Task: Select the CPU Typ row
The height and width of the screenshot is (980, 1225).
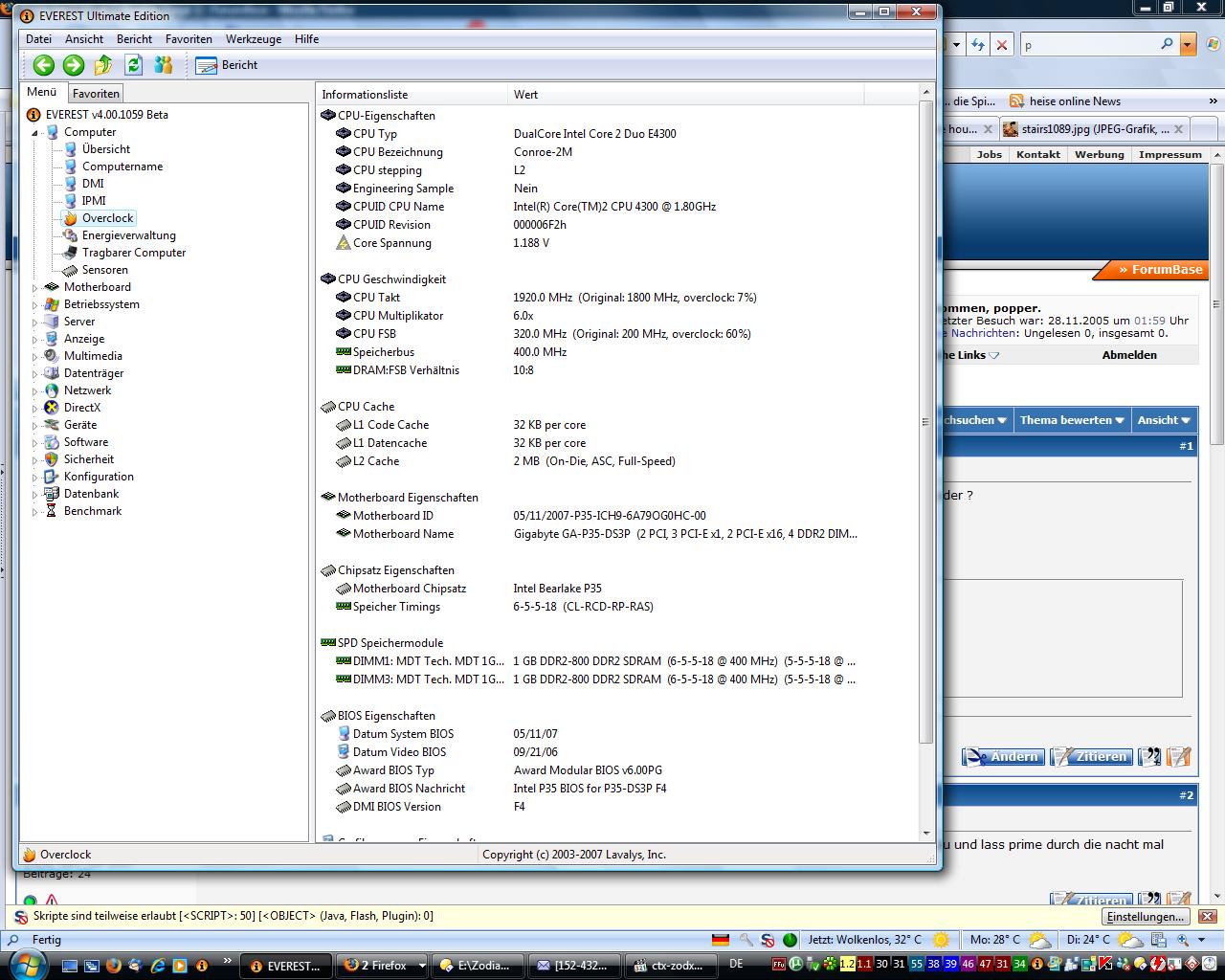Action: 616,134
